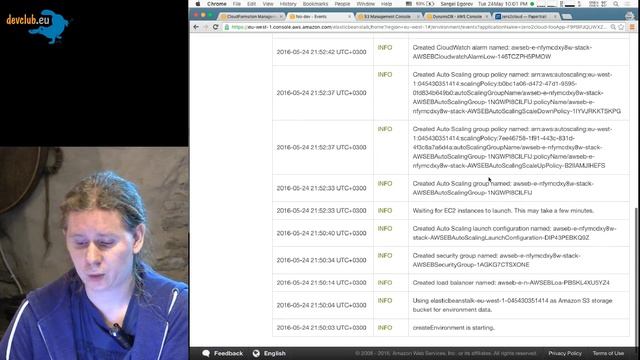The height and width of the screenshot is (360, 640).
Task: Go forward to the next page
Action: click(206, 27)
